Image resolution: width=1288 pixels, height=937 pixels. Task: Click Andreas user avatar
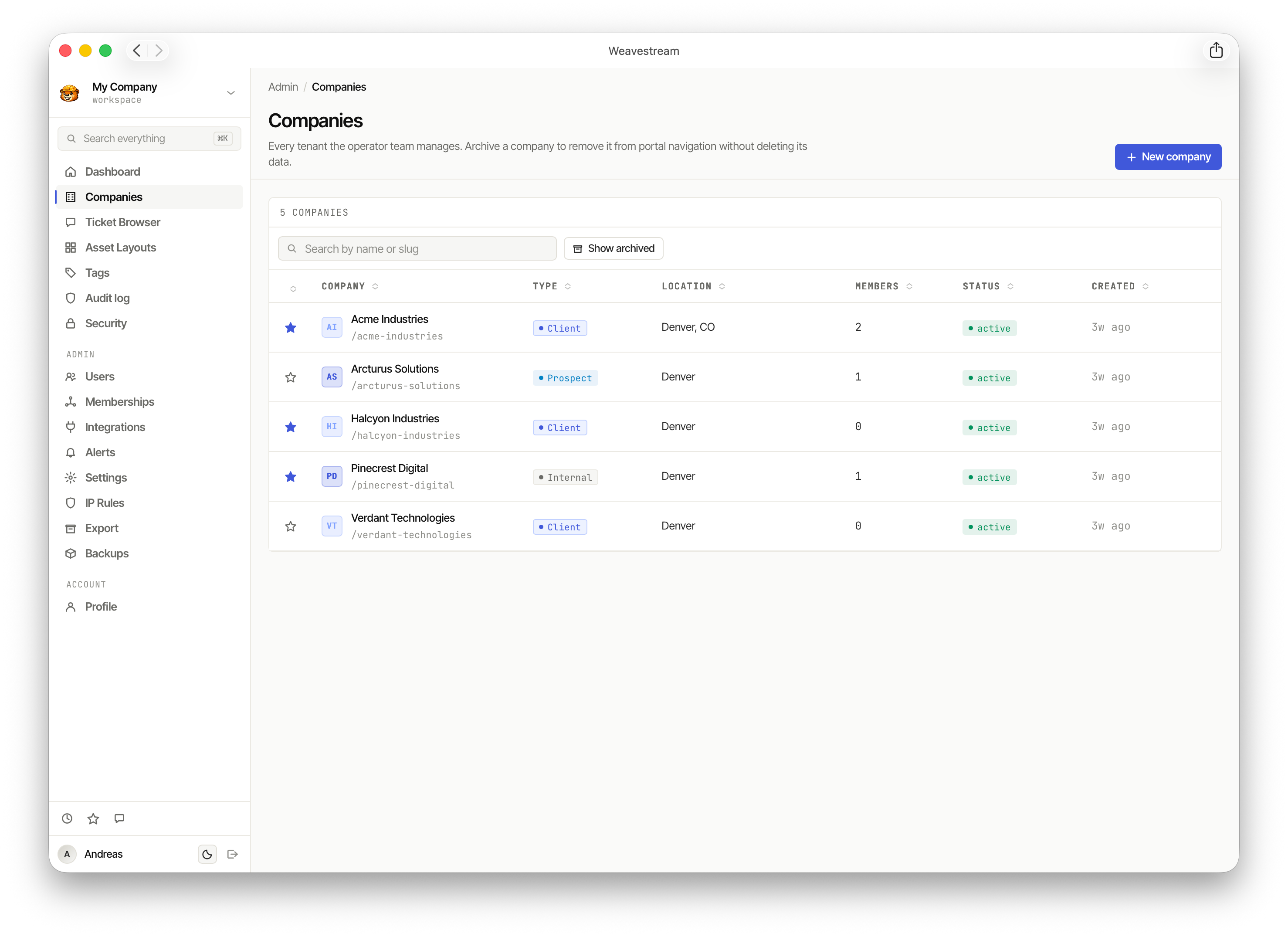point(67,854)
